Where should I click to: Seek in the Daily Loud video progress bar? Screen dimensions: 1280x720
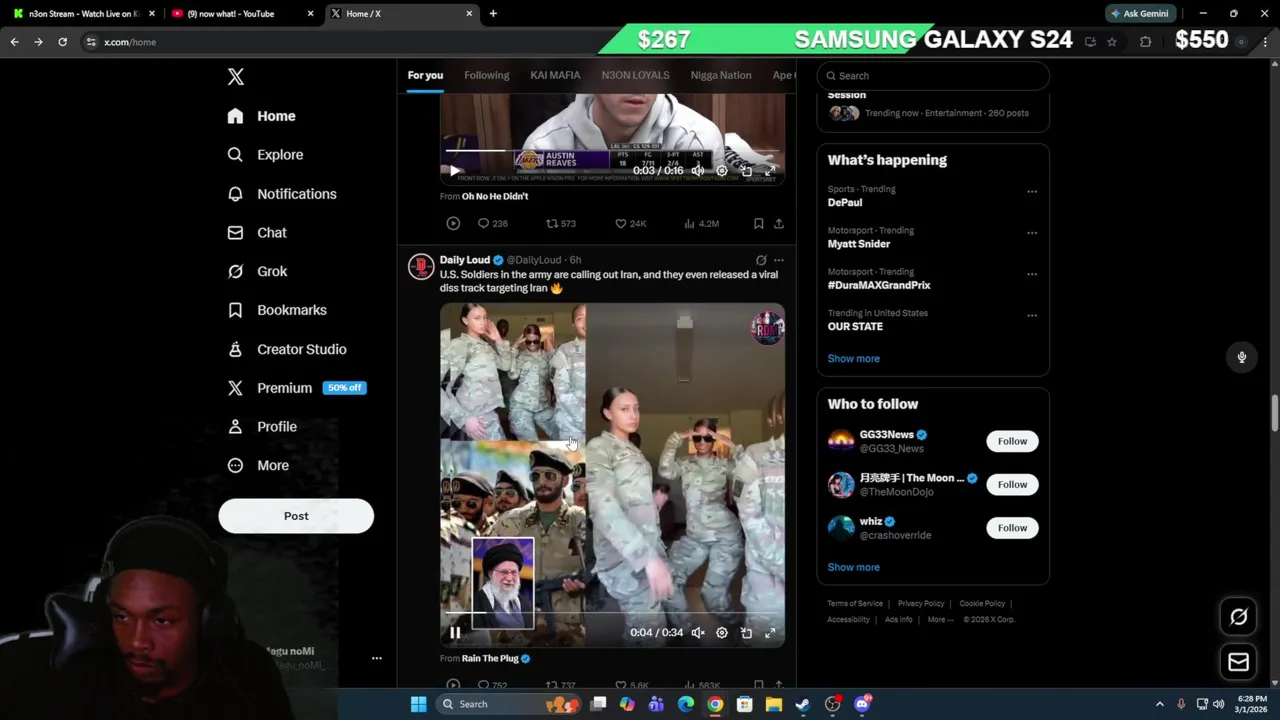click(612, 613)
